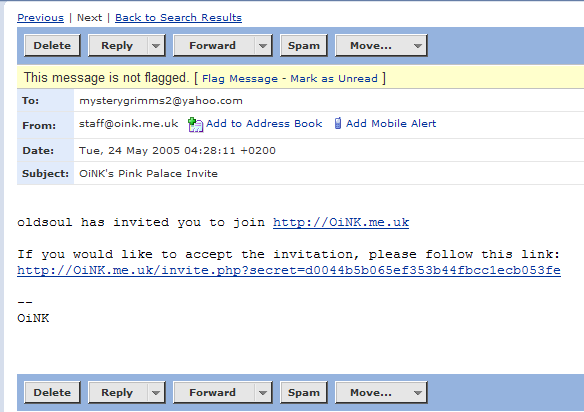Expand the top Move... dropdown
584x412 pixels.
tap(418, 46)
